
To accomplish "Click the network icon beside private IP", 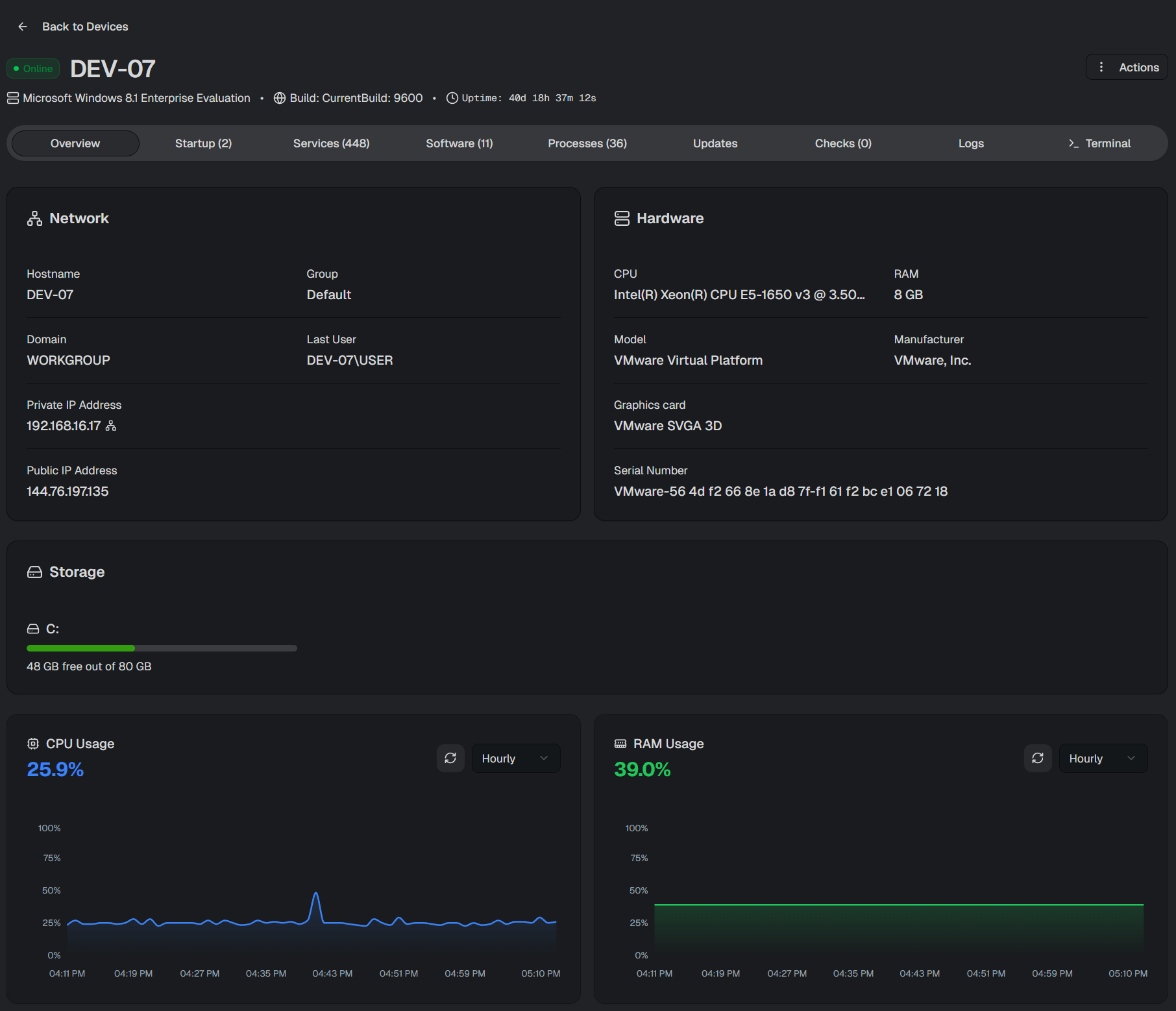I will 111,426.
